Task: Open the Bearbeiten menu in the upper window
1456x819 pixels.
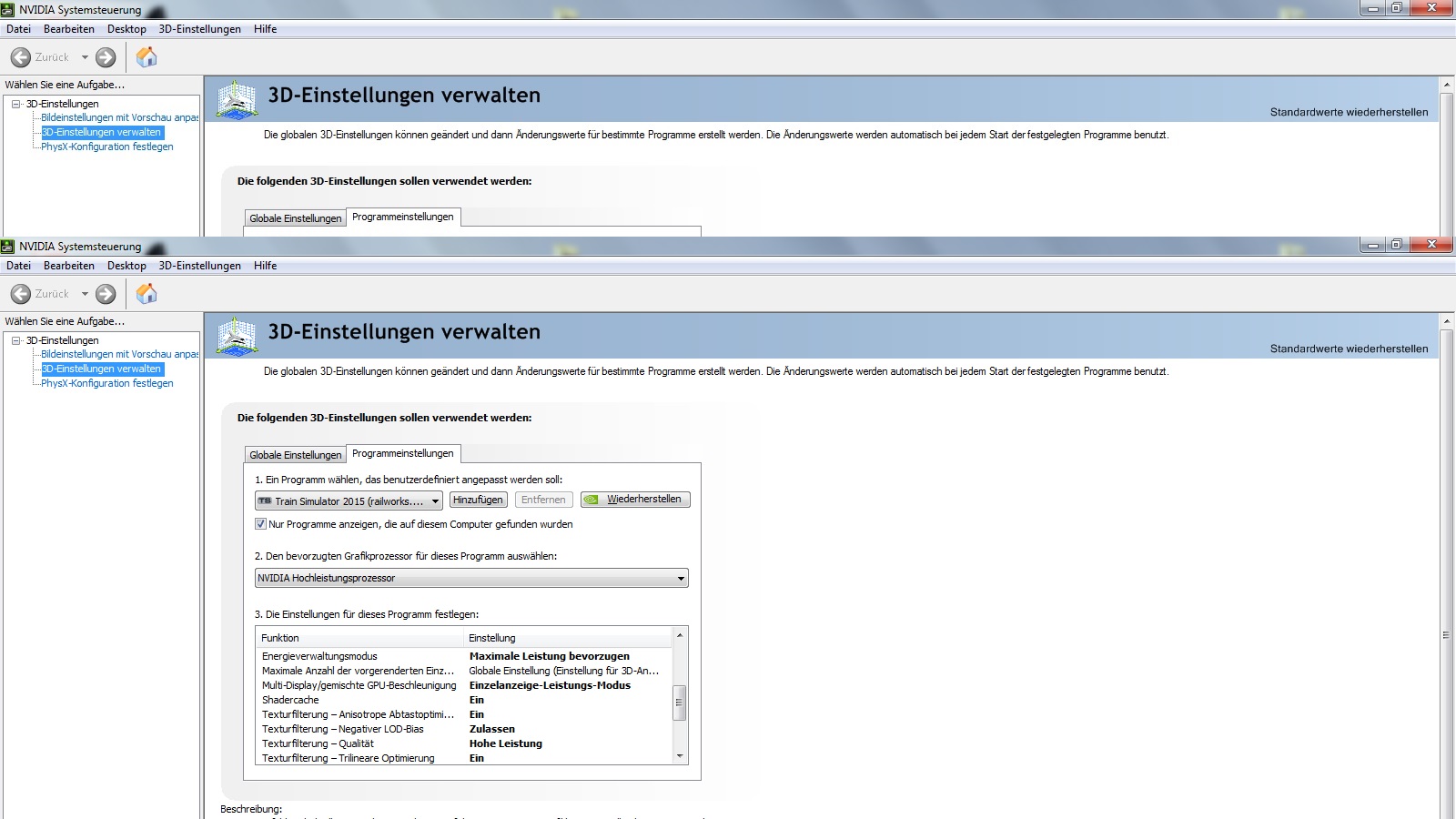Action: click(x=69, y=29)
